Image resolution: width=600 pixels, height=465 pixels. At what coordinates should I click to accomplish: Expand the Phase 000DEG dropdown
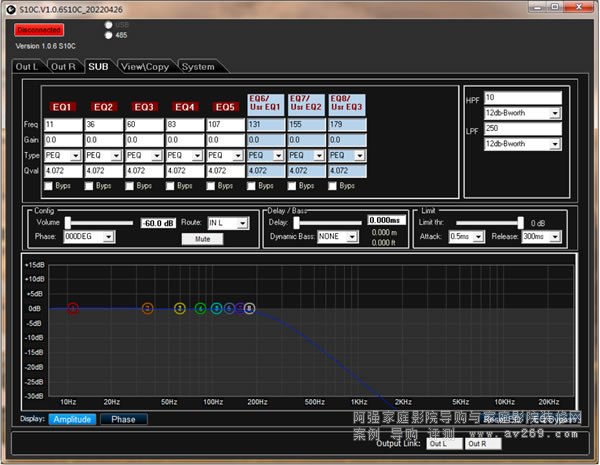pyautogui.click(x=108, y=237)
